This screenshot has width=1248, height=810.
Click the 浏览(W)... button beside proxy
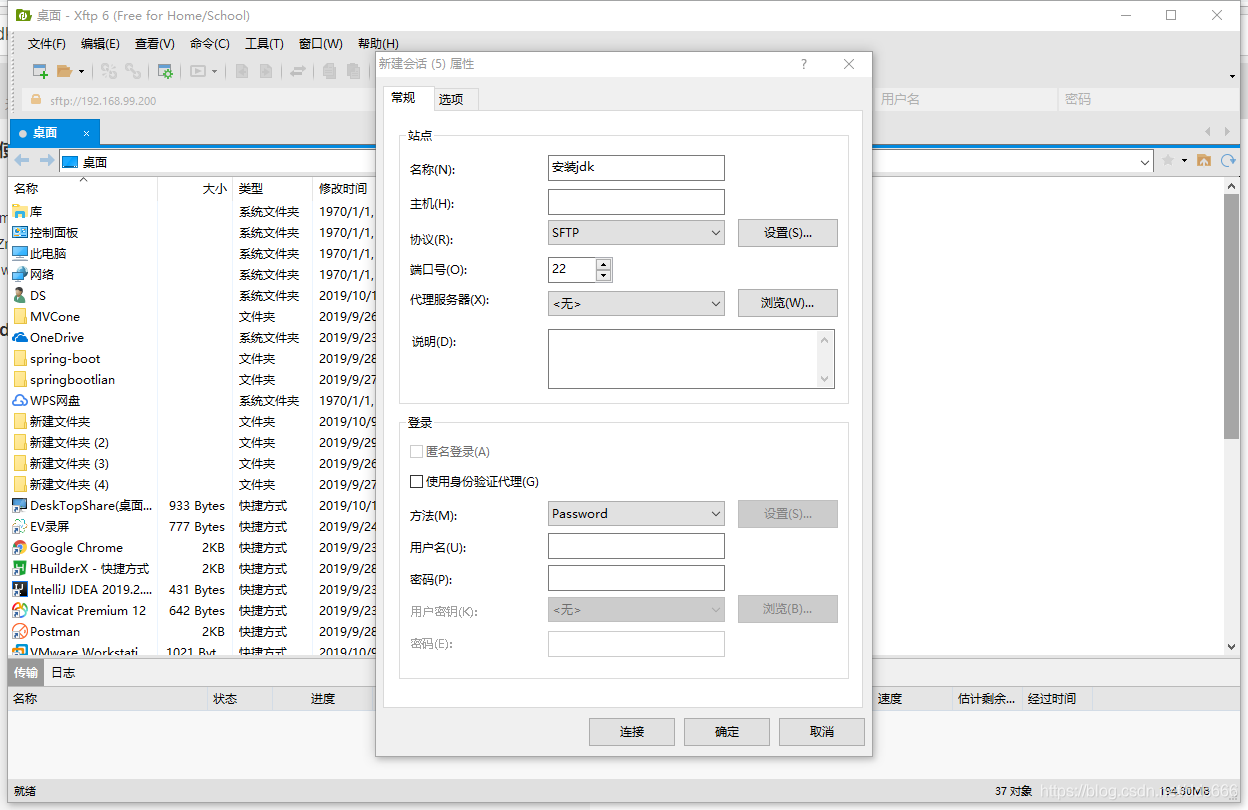(788, 303)
